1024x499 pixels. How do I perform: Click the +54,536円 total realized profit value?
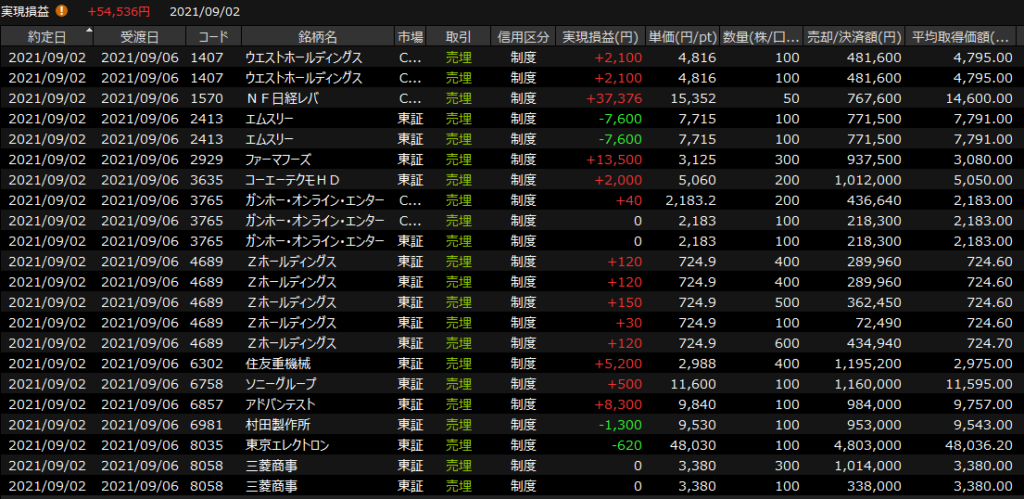coord(118,11)
